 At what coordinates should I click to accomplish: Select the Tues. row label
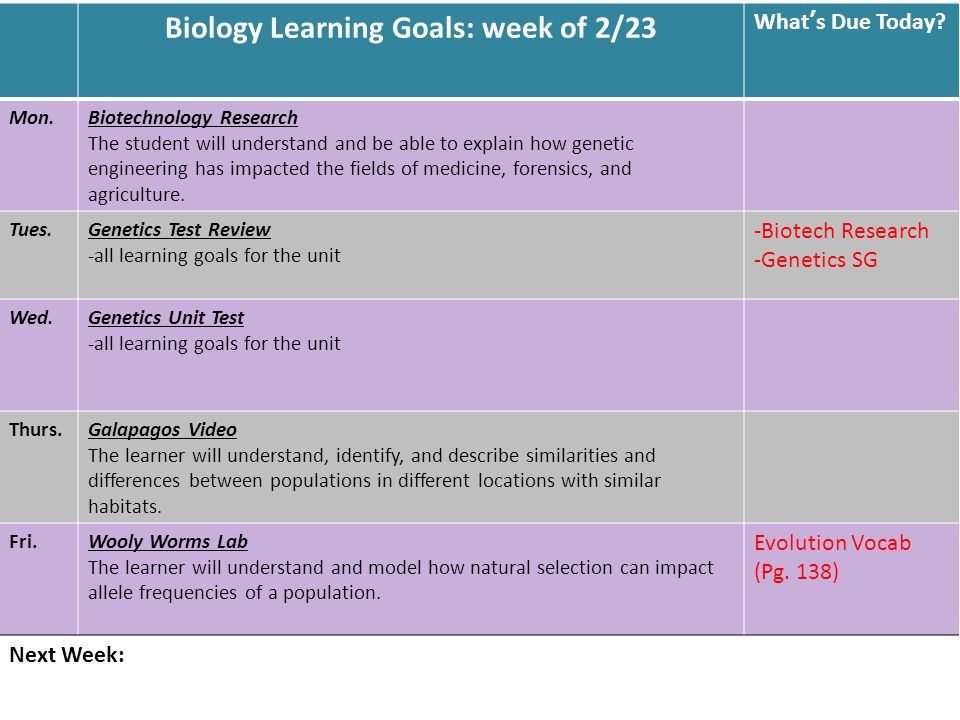pyautogui.click(x=31, y=230)
